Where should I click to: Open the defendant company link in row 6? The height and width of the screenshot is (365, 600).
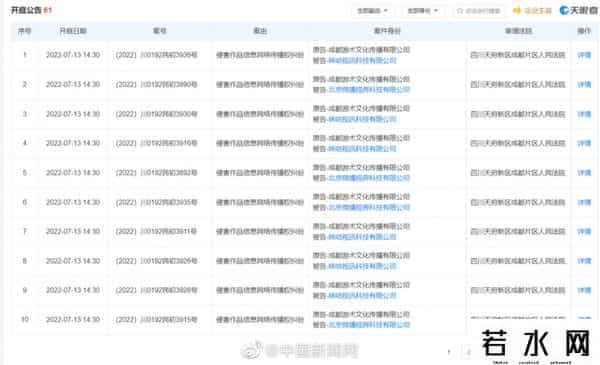click(x=369, y=207)
